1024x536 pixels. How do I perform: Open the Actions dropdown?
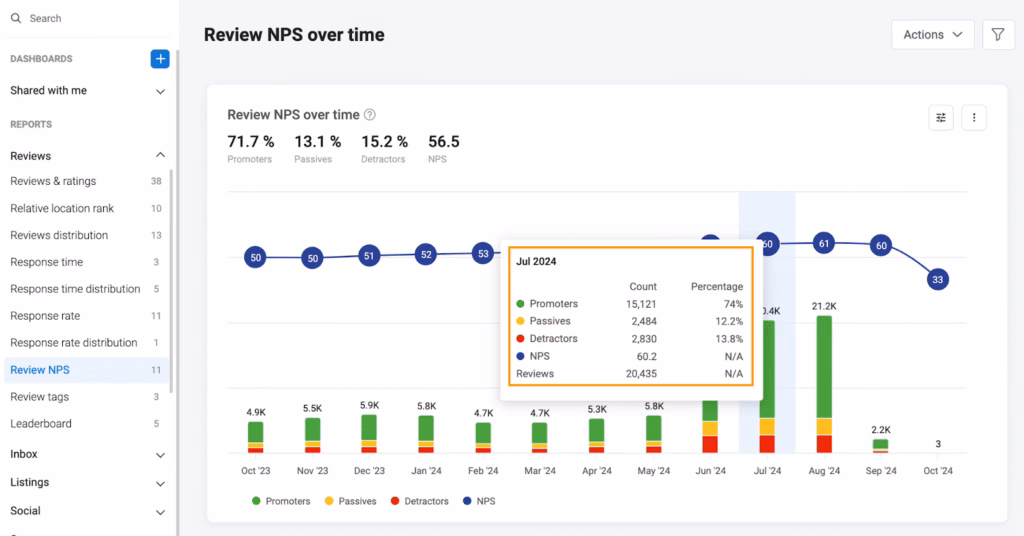click(932, 35)
